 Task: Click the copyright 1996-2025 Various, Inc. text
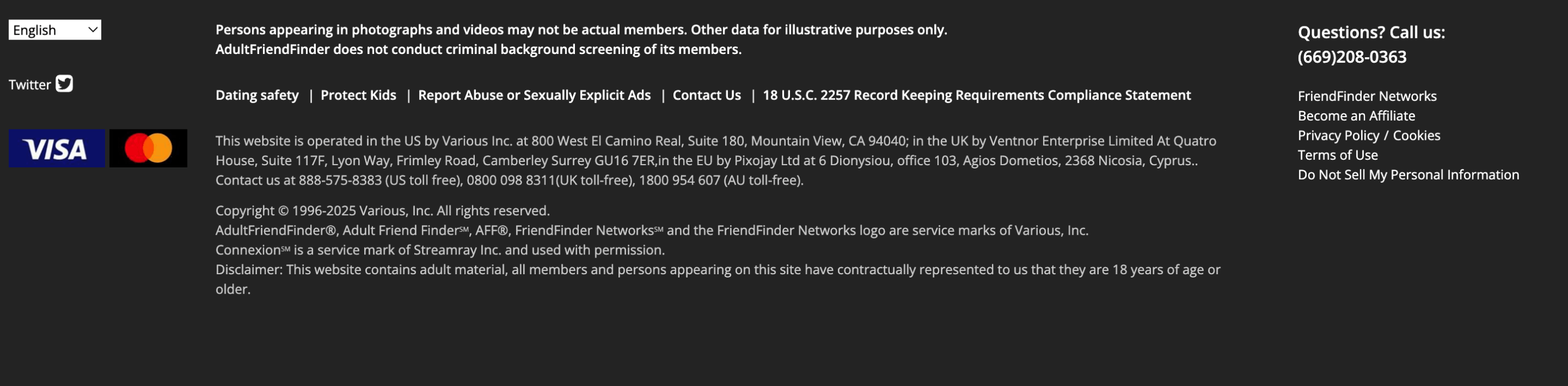point(382,211)
